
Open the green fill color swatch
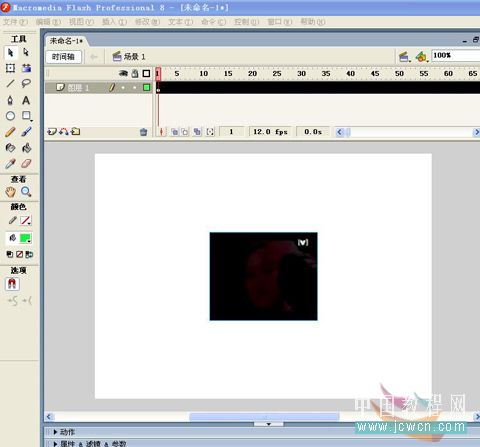(26, 238)
